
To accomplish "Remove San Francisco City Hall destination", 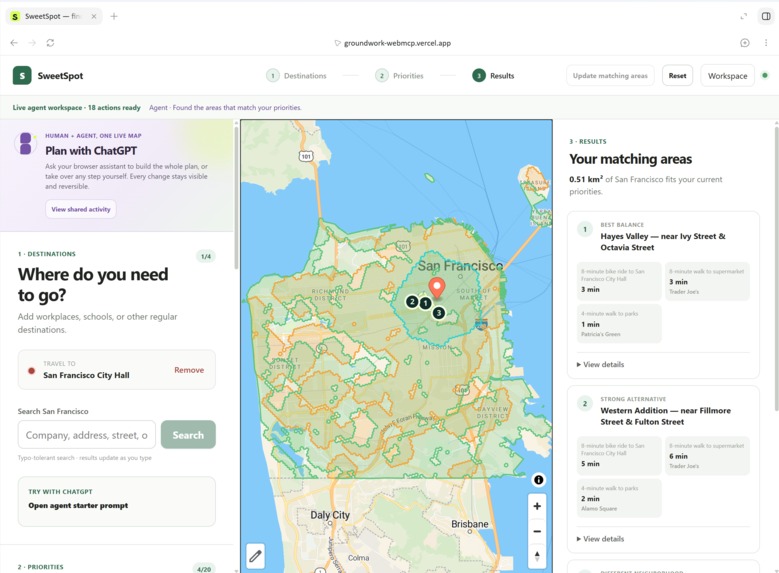I will tap(189, 370).
